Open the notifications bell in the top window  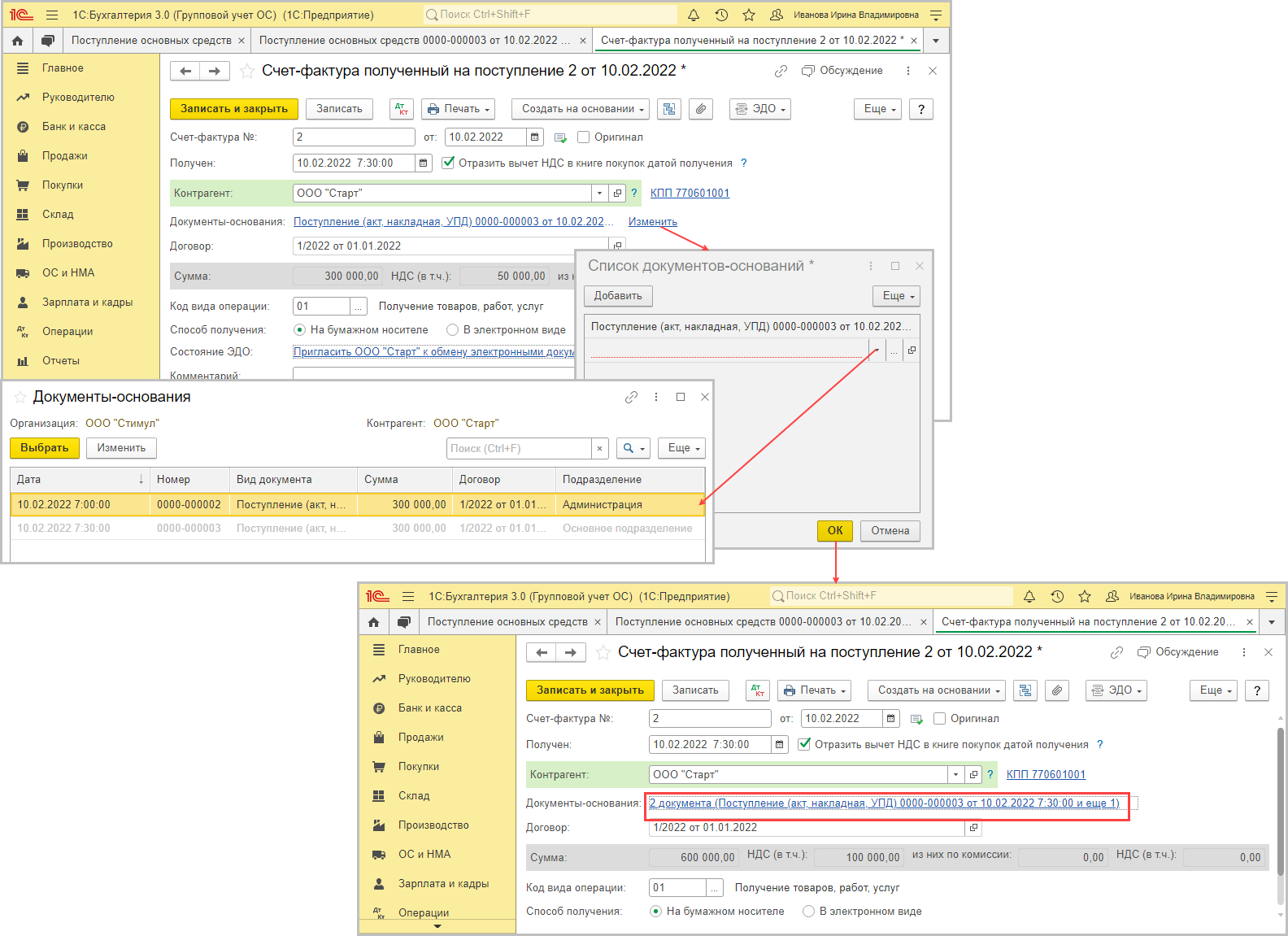coord(694,15)
